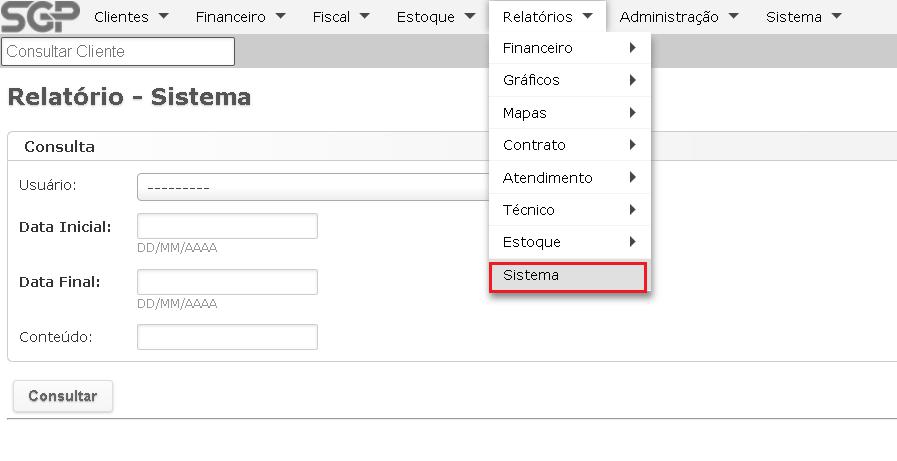
Task: Collapse the Relatórios menu
Action: click(548, 17)
